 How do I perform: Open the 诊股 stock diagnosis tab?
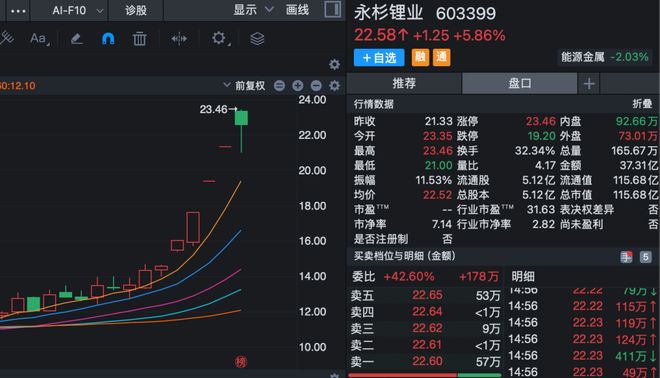[136, 11]
